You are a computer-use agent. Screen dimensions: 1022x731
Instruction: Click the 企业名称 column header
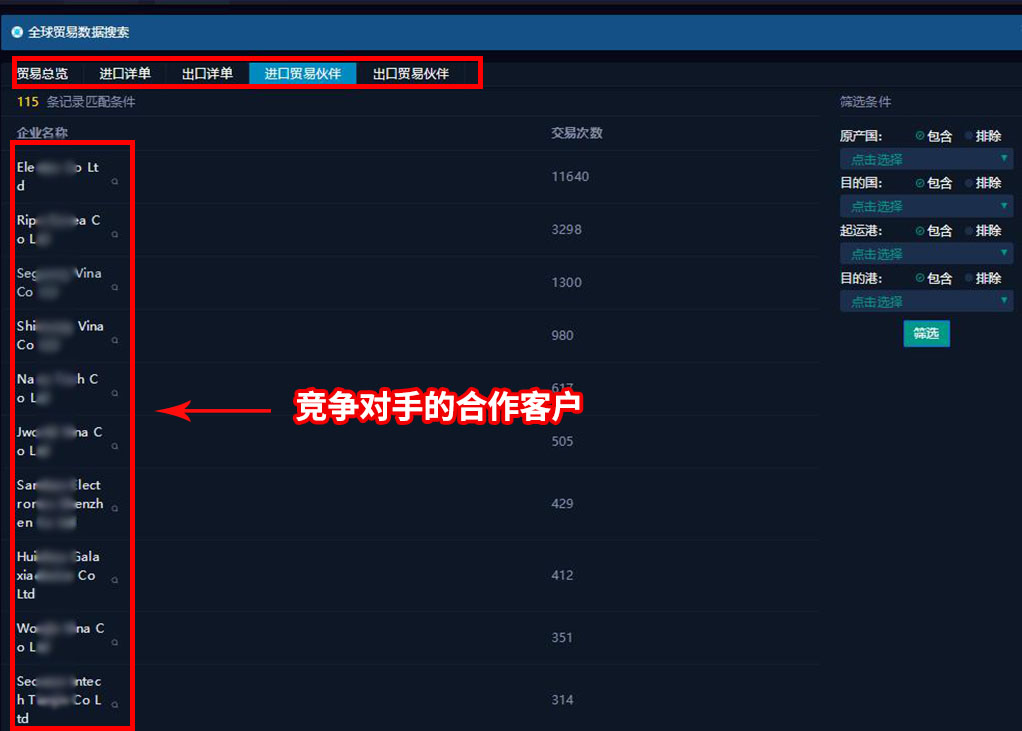[42, 133]
